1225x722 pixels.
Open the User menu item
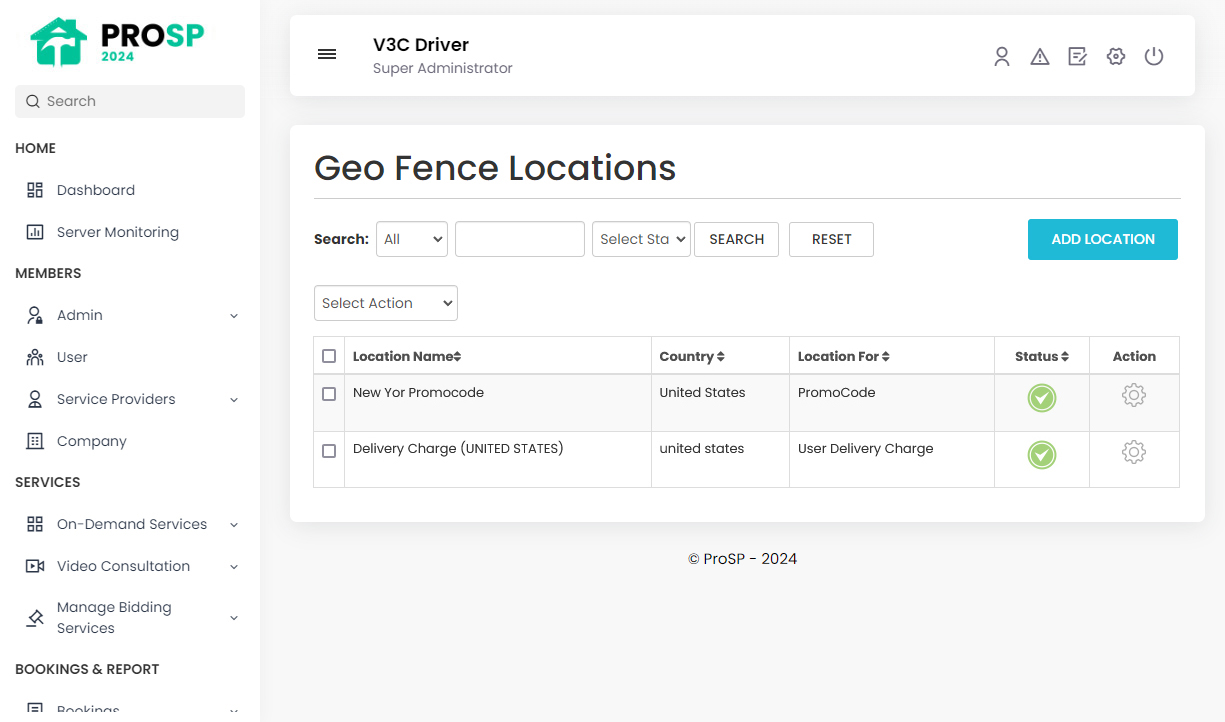(72, 357)
